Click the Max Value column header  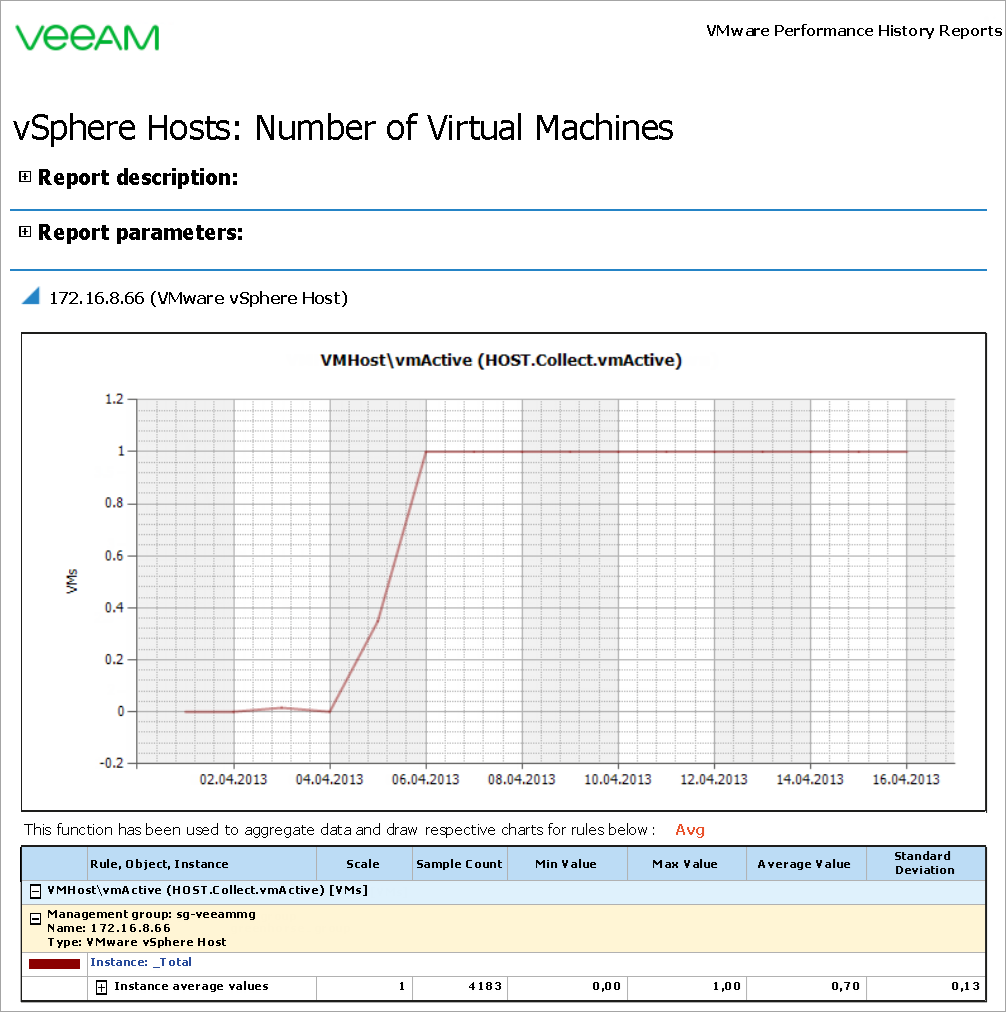[685, 864]
